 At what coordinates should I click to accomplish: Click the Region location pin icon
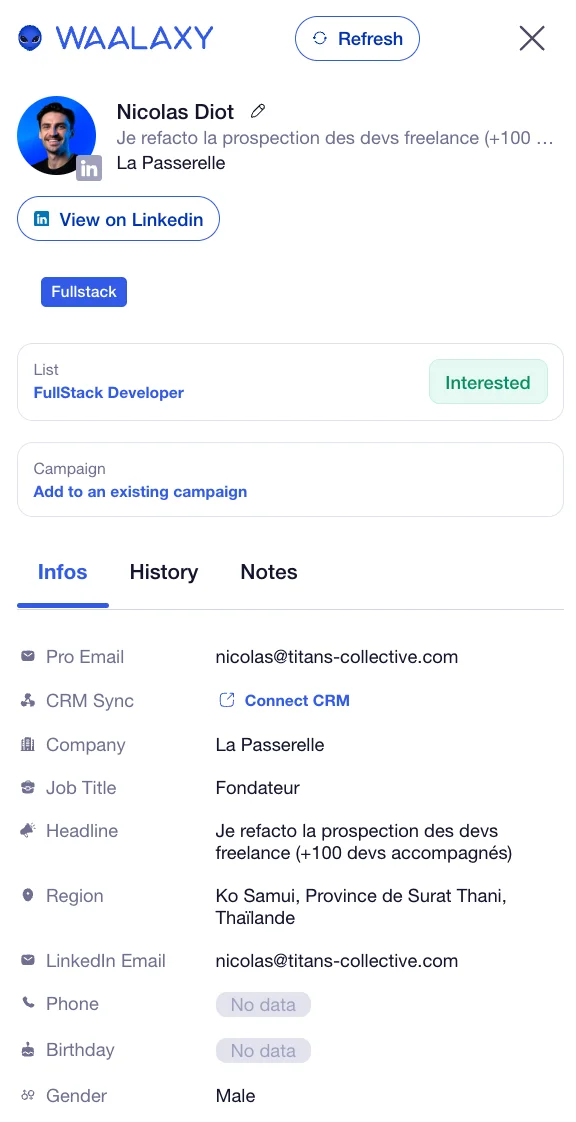point(28,895)
